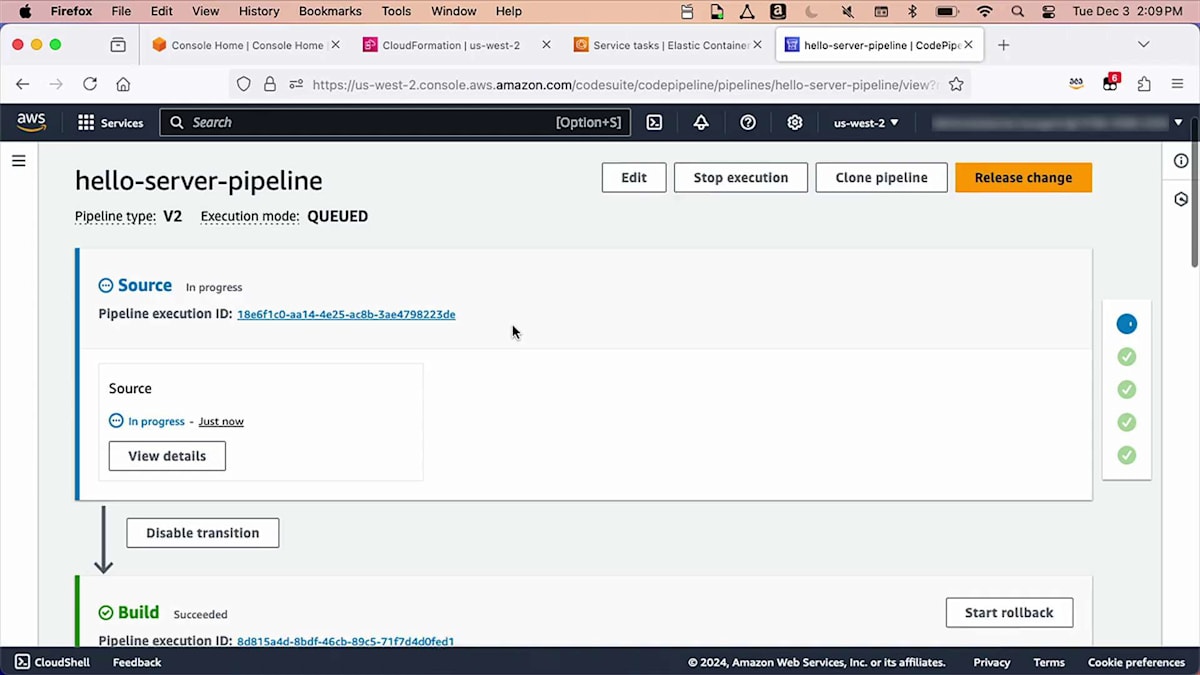Viewport: 1200px width, 675px height.
Task: Click the Firefox back arrow
Action: [x=22, y=84]
